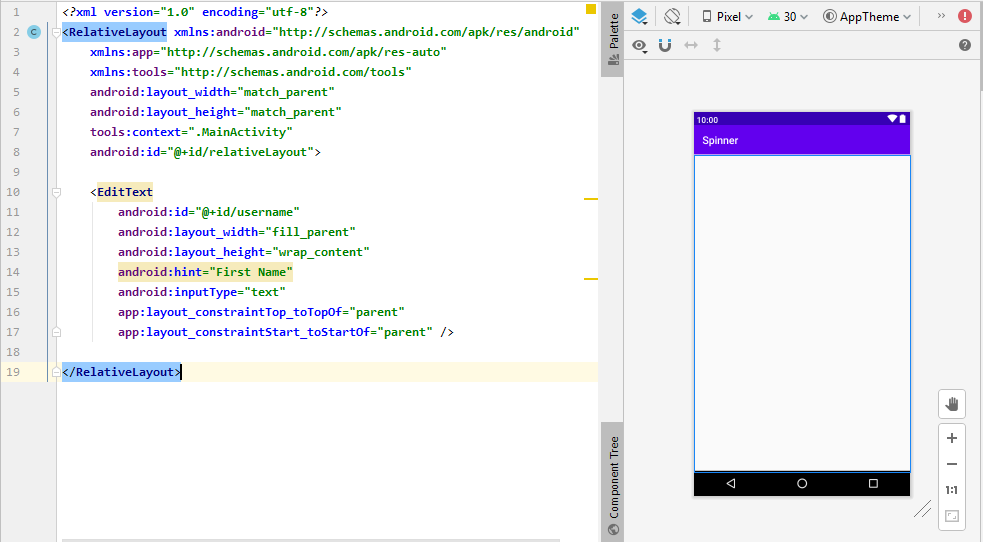This screenshot has height=542, width=983.
Task: Click the closing </RelativeLayout> tag
Action: point(122,372)
